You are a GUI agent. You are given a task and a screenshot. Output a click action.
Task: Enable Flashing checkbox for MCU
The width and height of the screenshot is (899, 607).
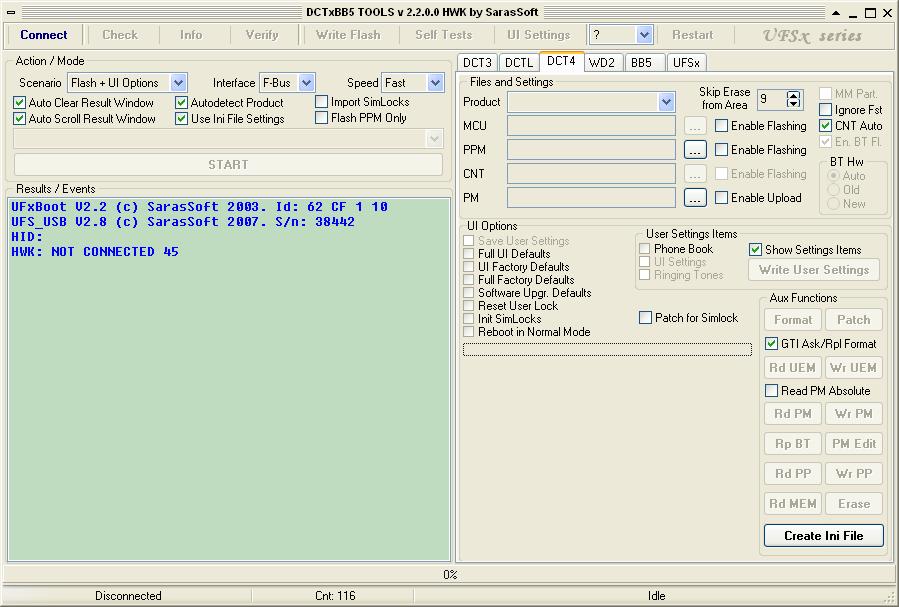click(722, 126)
